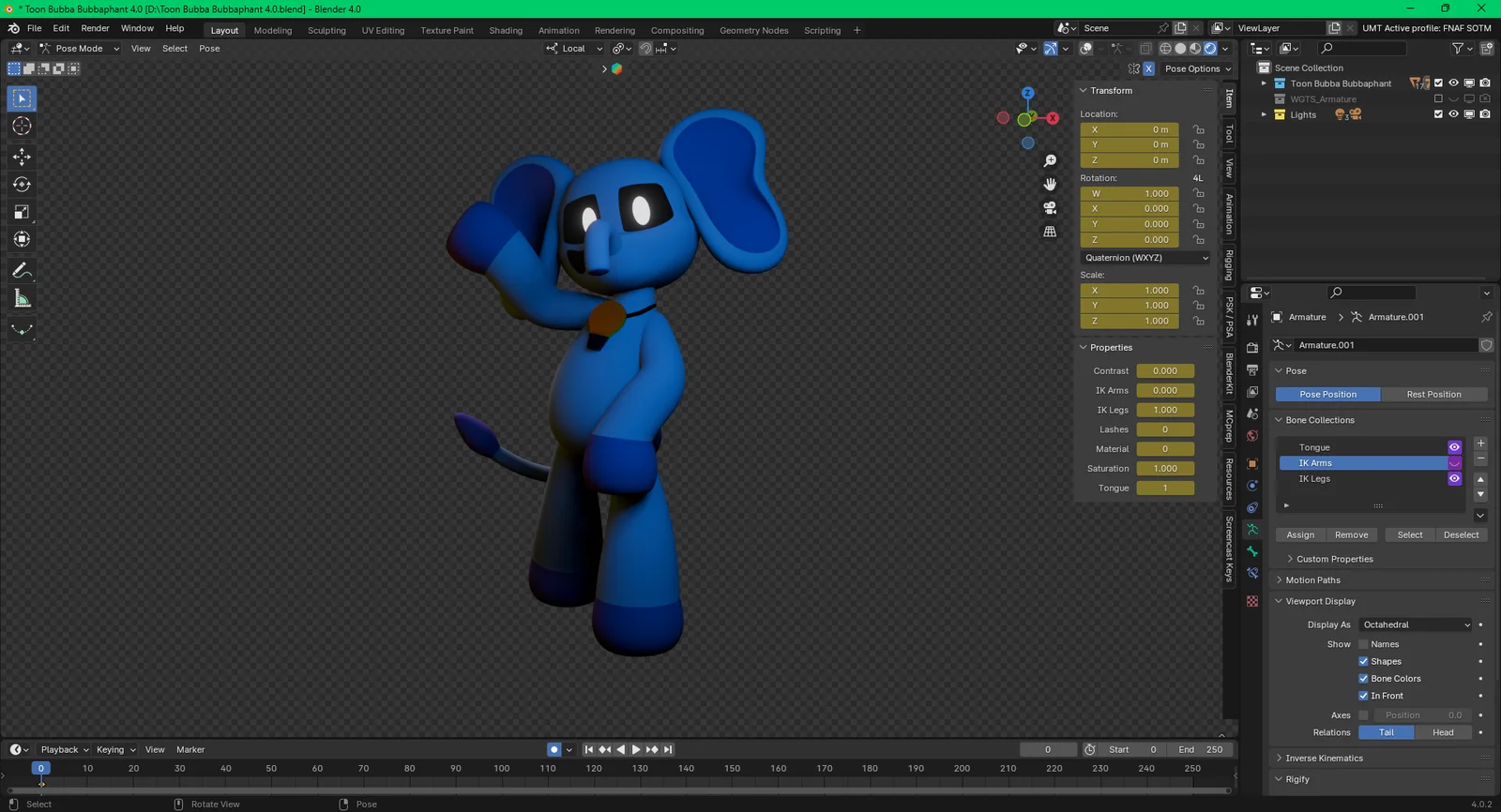Jump to the timeline start frame
This screenshot has width=1501, height=812.
click(589, 749)
